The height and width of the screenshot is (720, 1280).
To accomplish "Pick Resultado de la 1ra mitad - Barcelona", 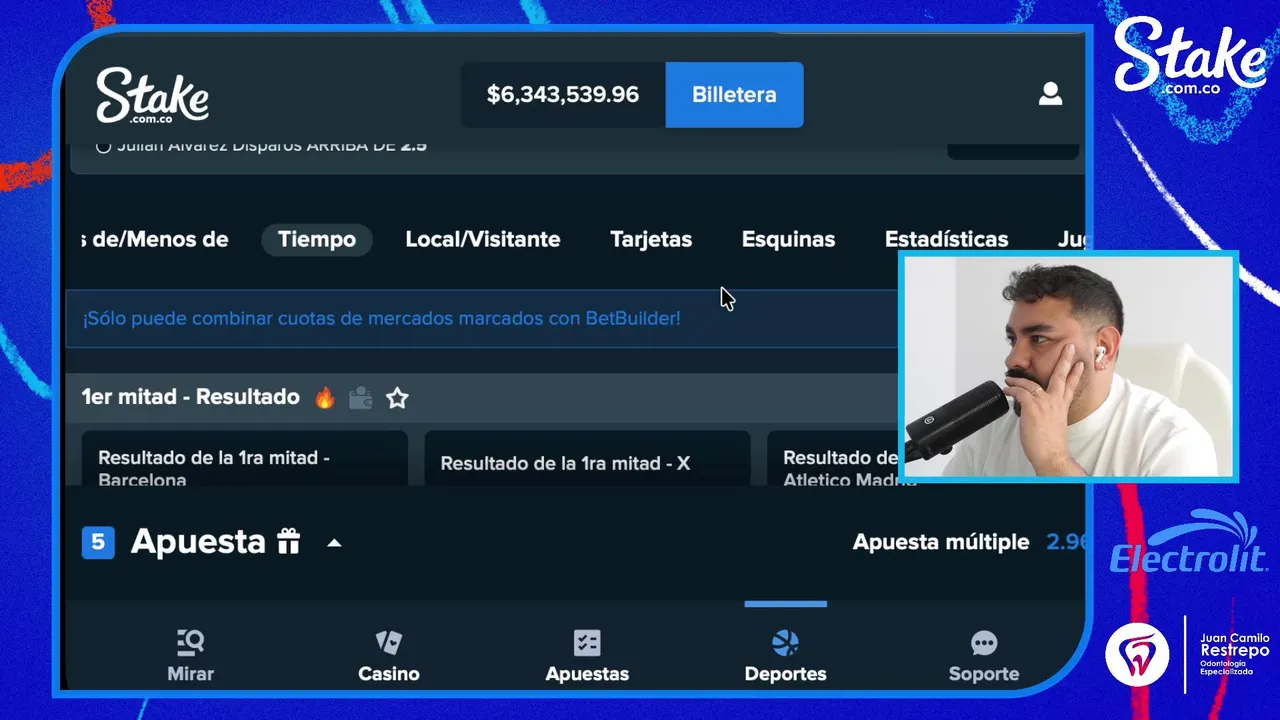I will click(244, 459).
